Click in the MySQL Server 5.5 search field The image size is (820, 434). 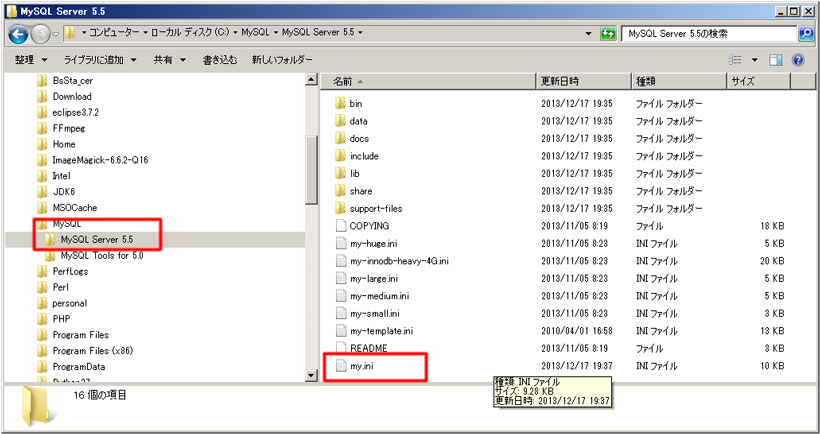[709, 33]
